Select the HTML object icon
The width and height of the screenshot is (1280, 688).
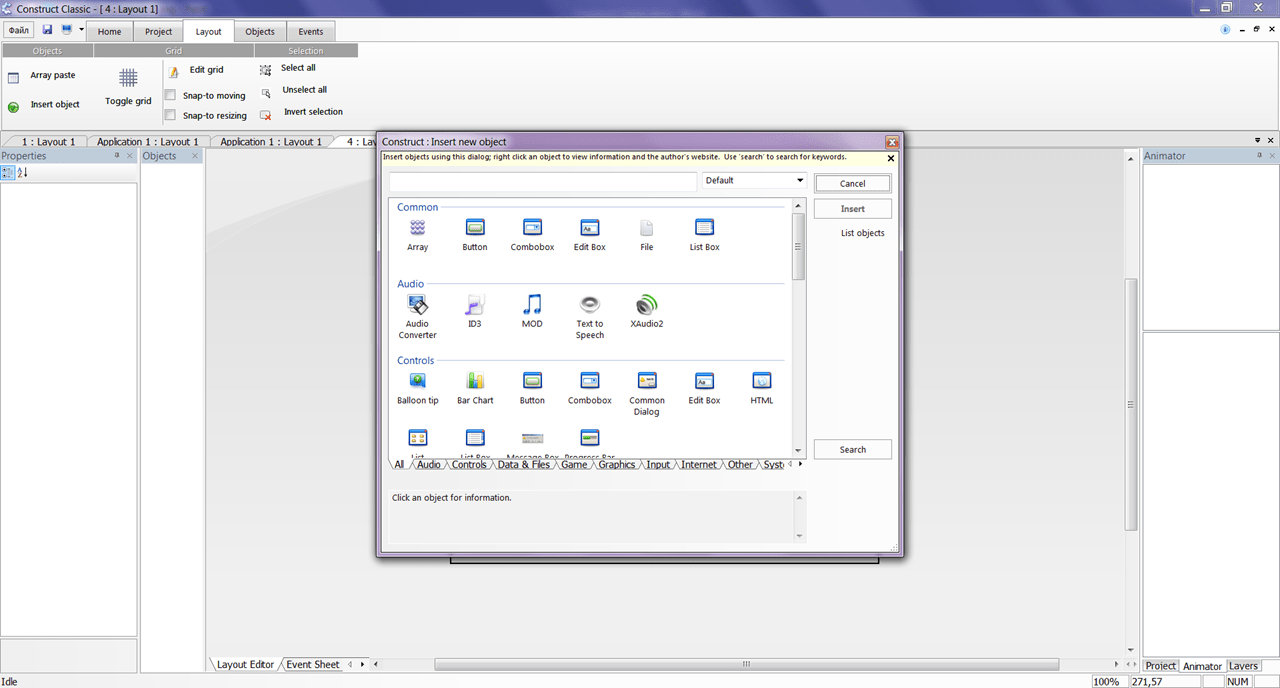click(762, 381)
